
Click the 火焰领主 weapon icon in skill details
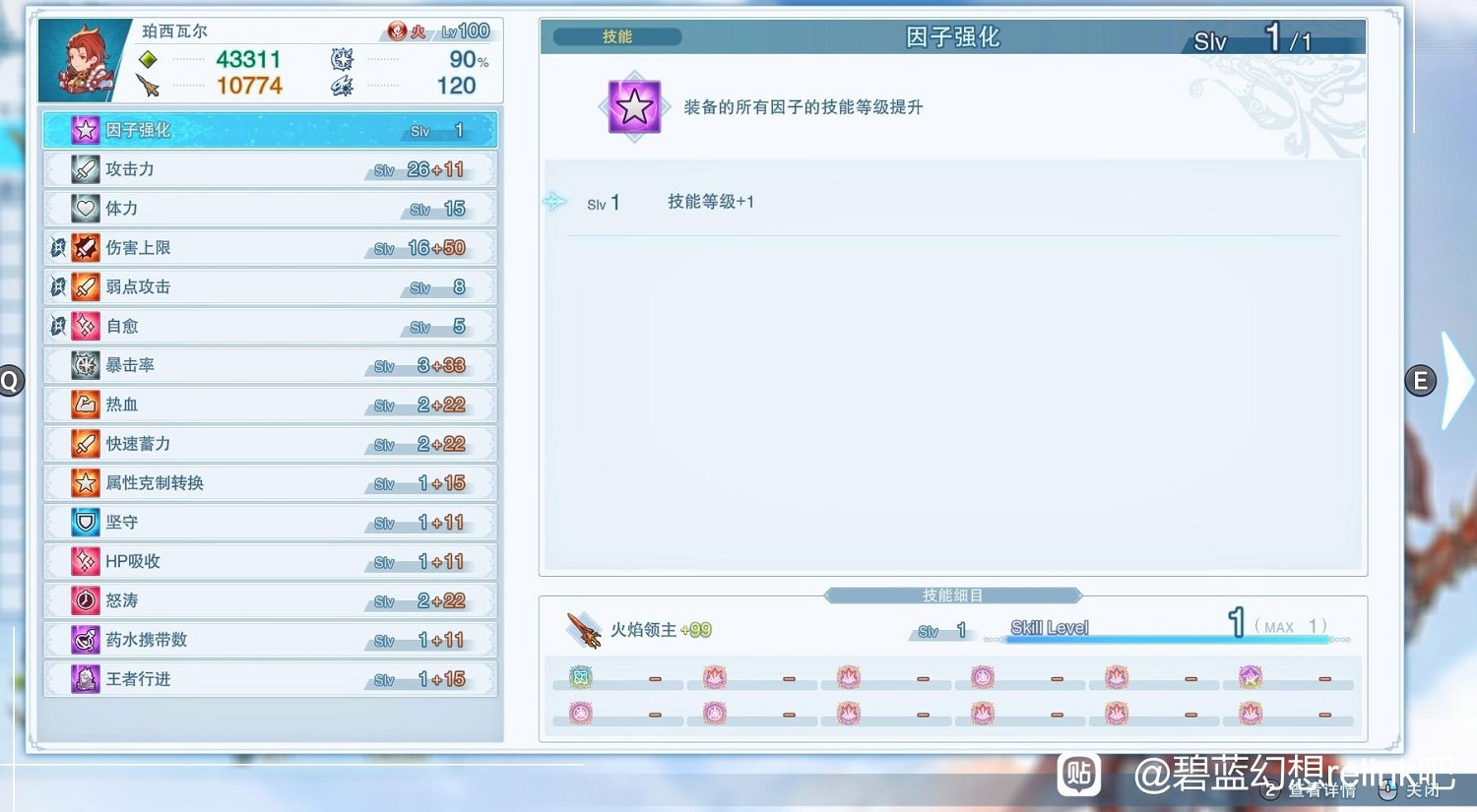[584, 629]
